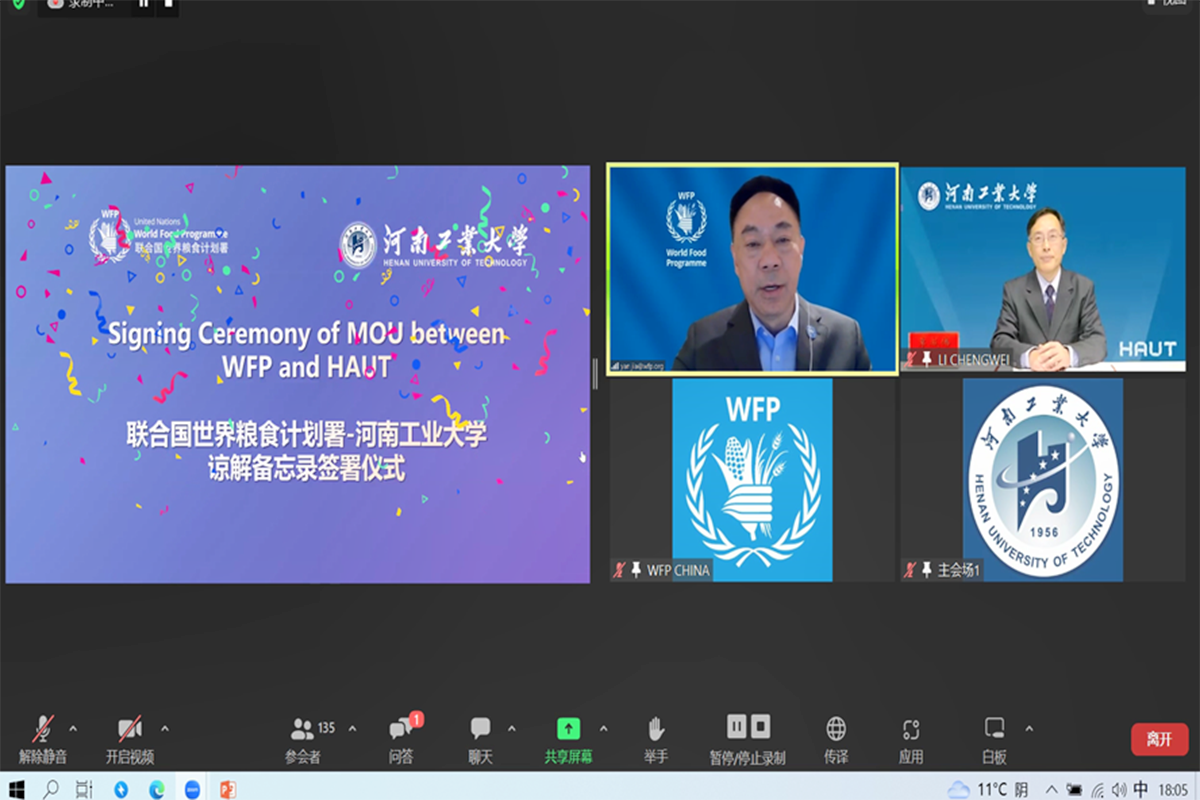This screenshot has height=800, width=1200.
Task: Select the LI CHENGWEI video tile
Action: pyautogui.click(x=1043, y=269)
